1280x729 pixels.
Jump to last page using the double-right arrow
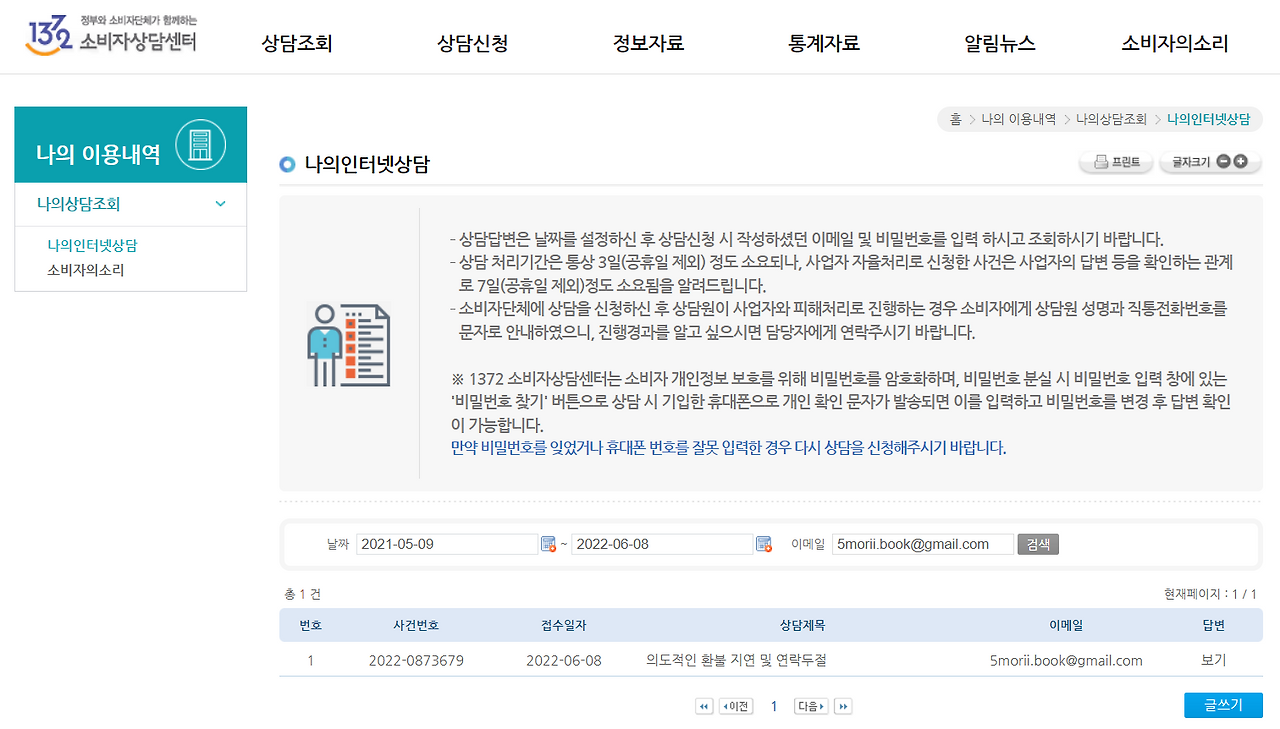tap(842, 705)
